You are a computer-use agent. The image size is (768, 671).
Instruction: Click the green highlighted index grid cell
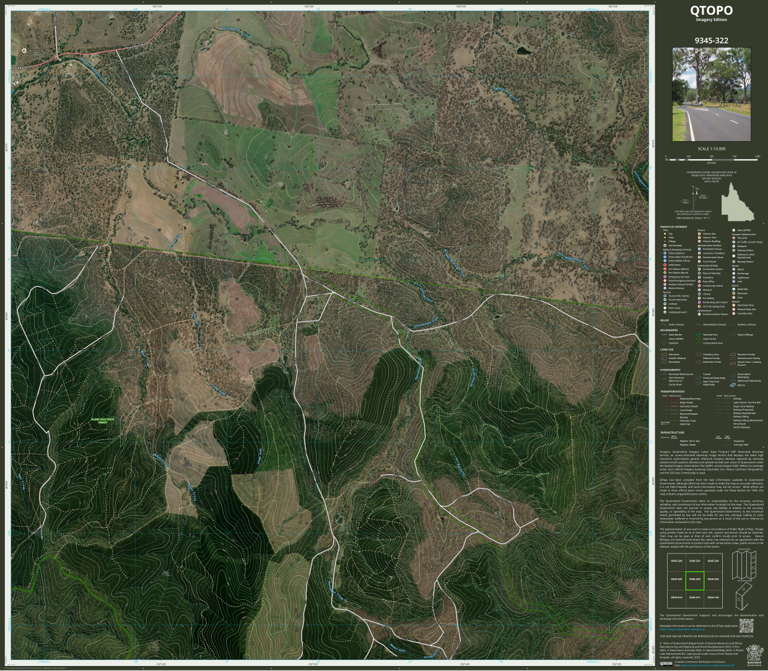695,580
